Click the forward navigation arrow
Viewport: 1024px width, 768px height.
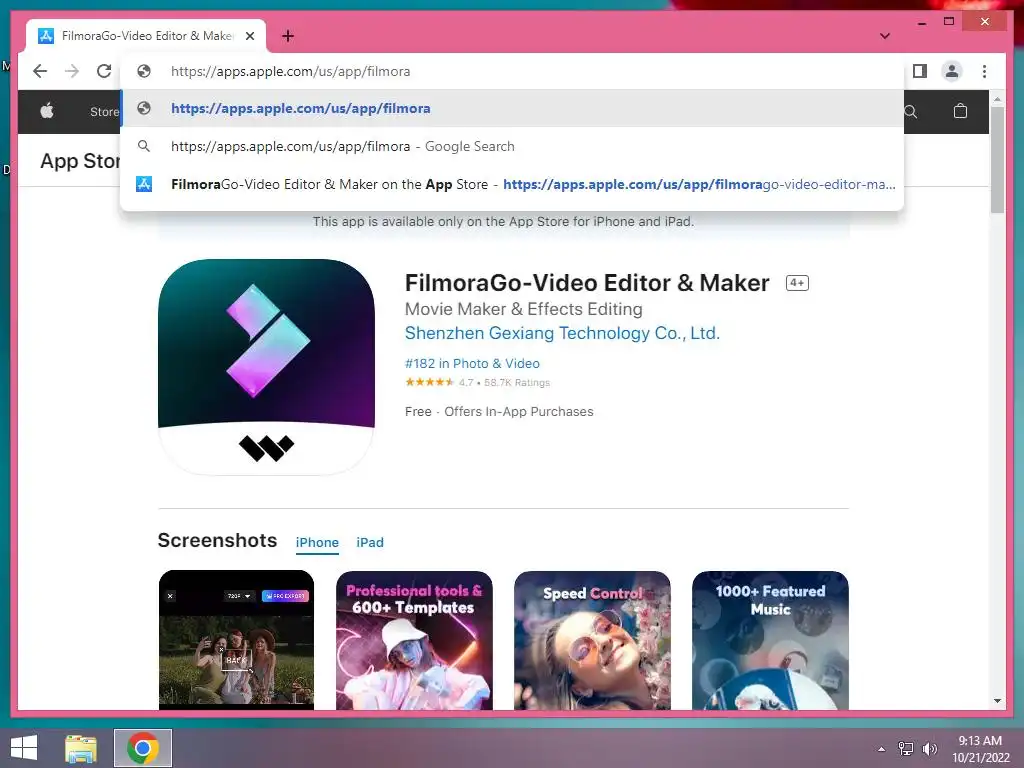(x=72, y=71)
